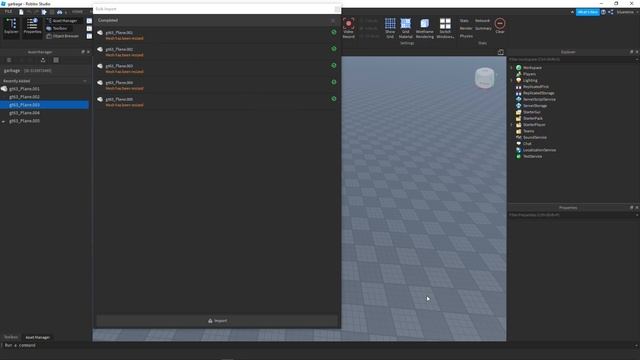640x360 pixels.
Task: Select ReplicatedFirst in Explorer
Action: (536, 87)
